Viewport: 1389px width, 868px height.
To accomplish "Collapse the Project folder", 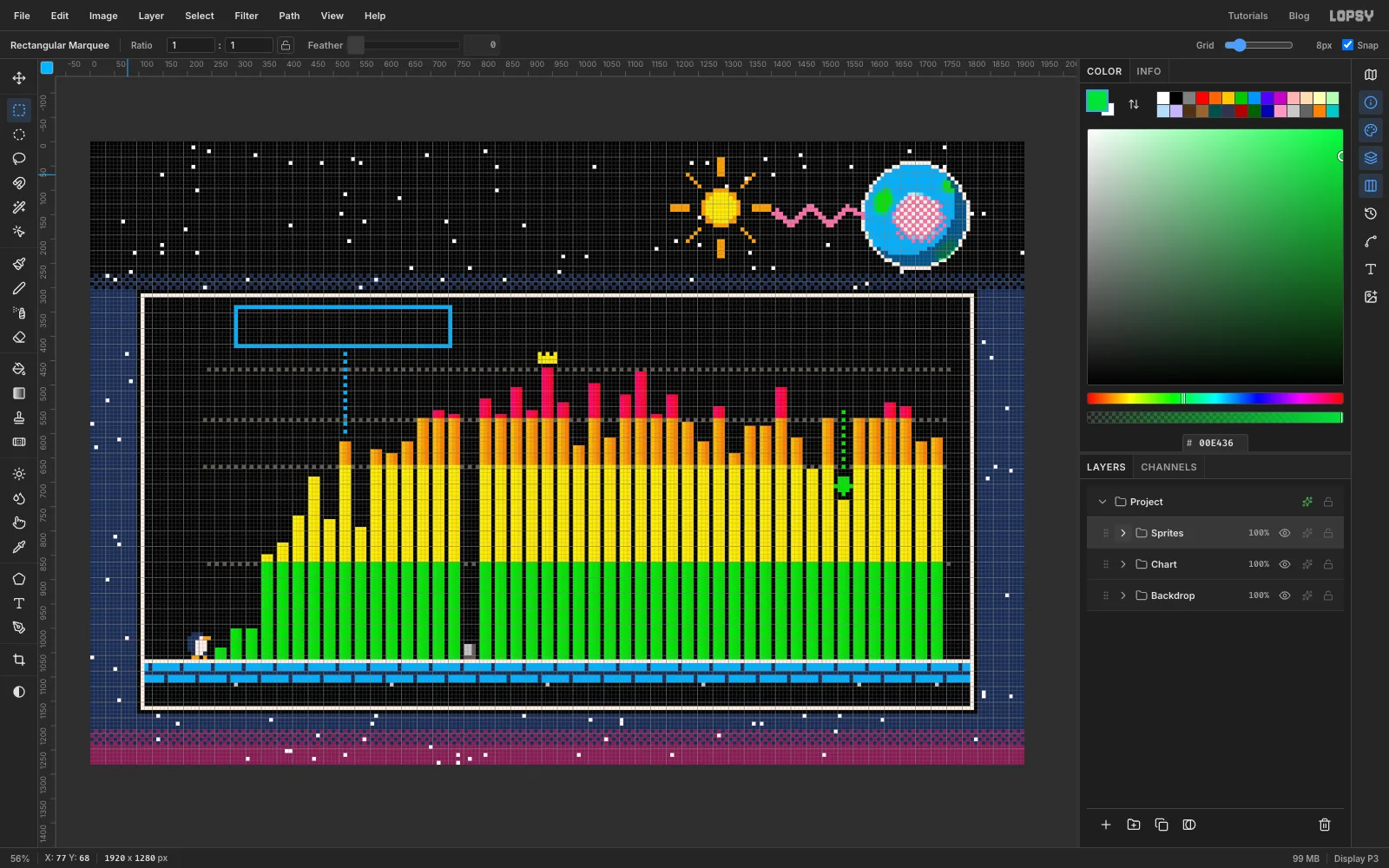I will pos(1103,502).
